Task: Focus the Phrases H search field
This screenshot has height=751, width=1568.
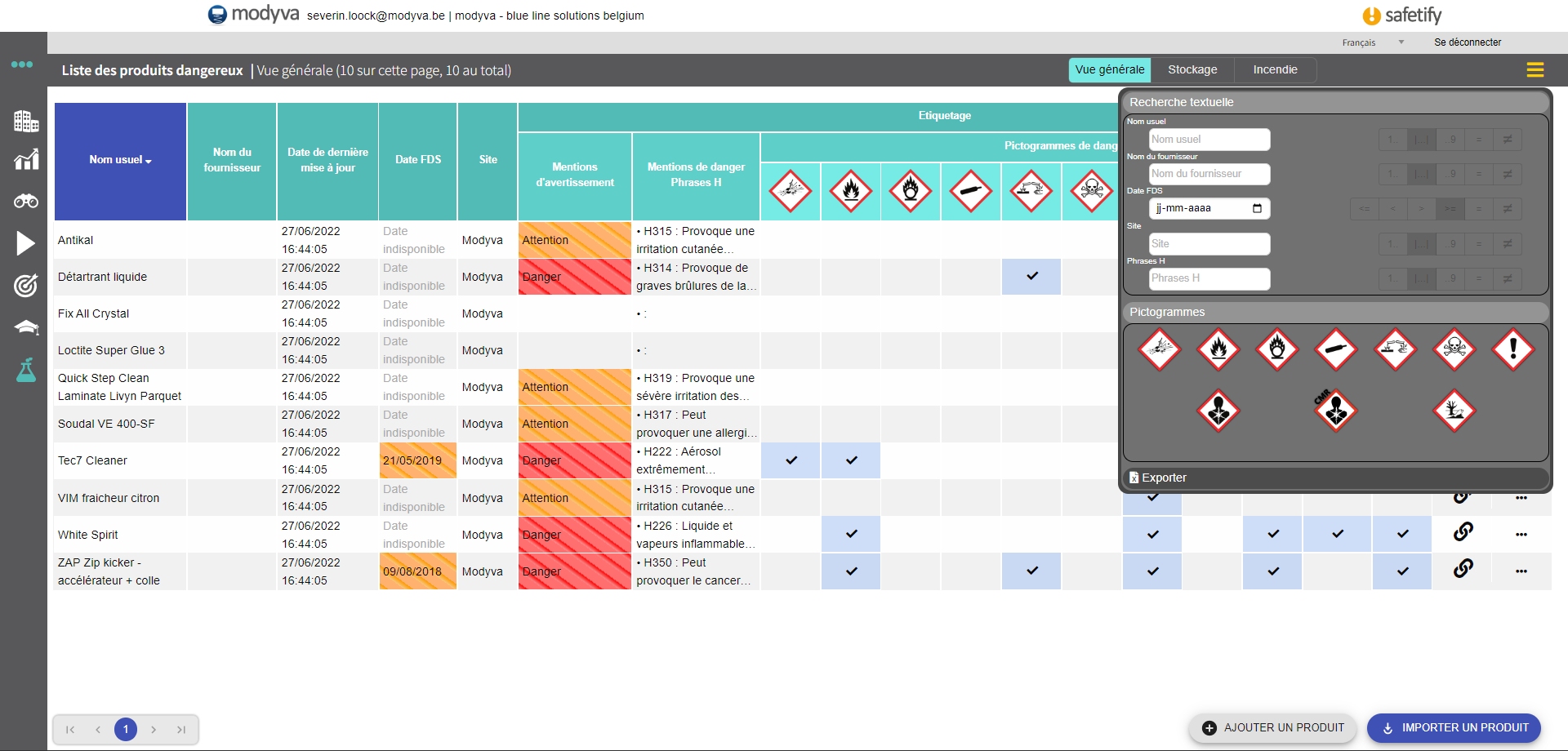Action: coord(1209,278)
